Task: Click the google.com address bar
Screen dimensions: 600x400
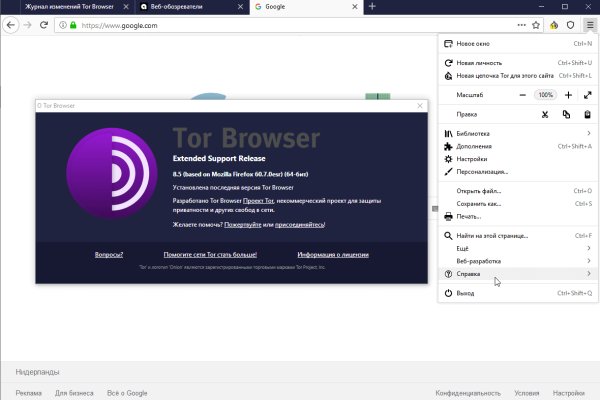Action: [x=280, y=23]
